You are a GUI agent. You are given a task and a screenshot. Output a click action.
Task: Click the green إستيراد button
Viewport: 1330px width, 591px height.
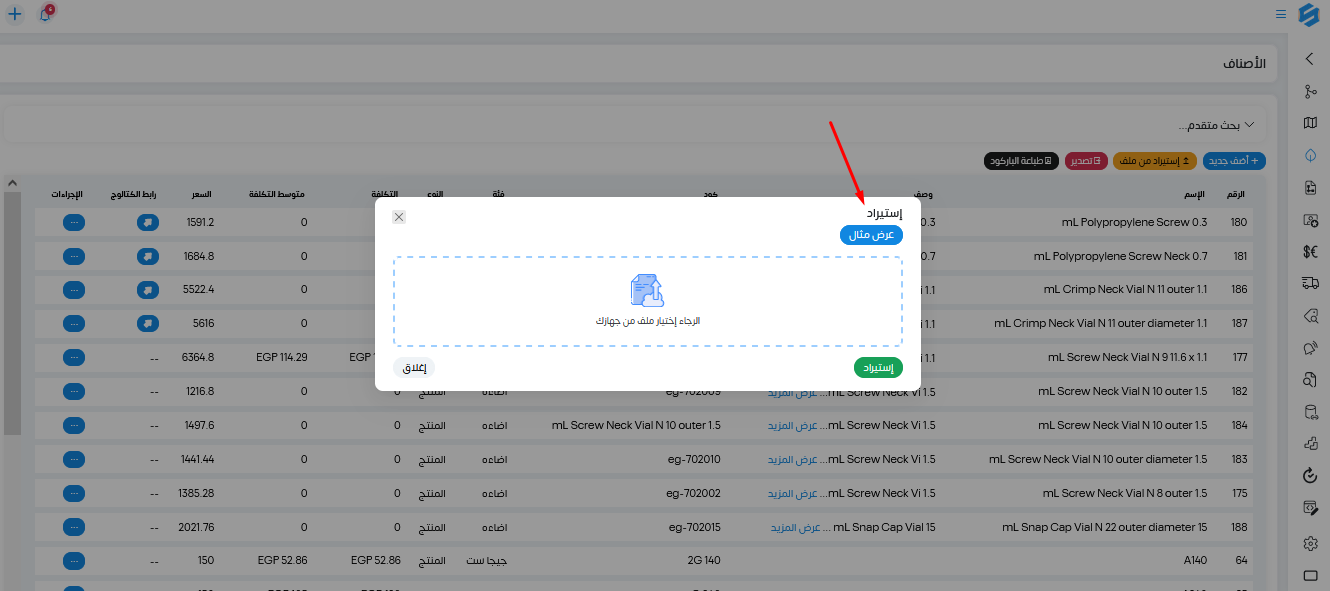click(878, 368)
